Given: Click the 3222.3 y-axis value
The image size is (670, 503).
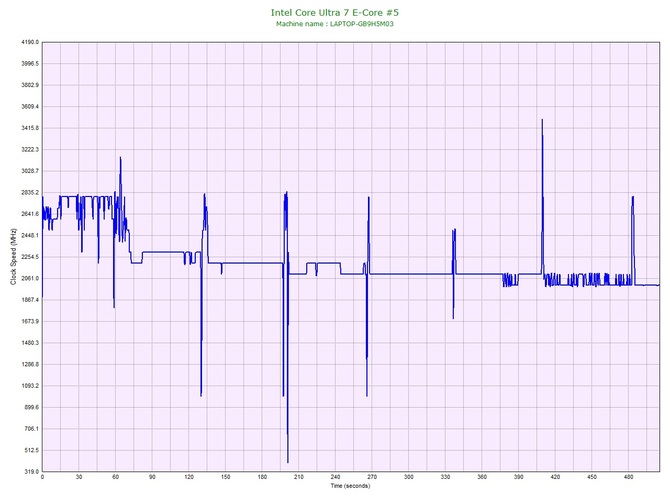Looking at the screenshot, I should (30, 150).
